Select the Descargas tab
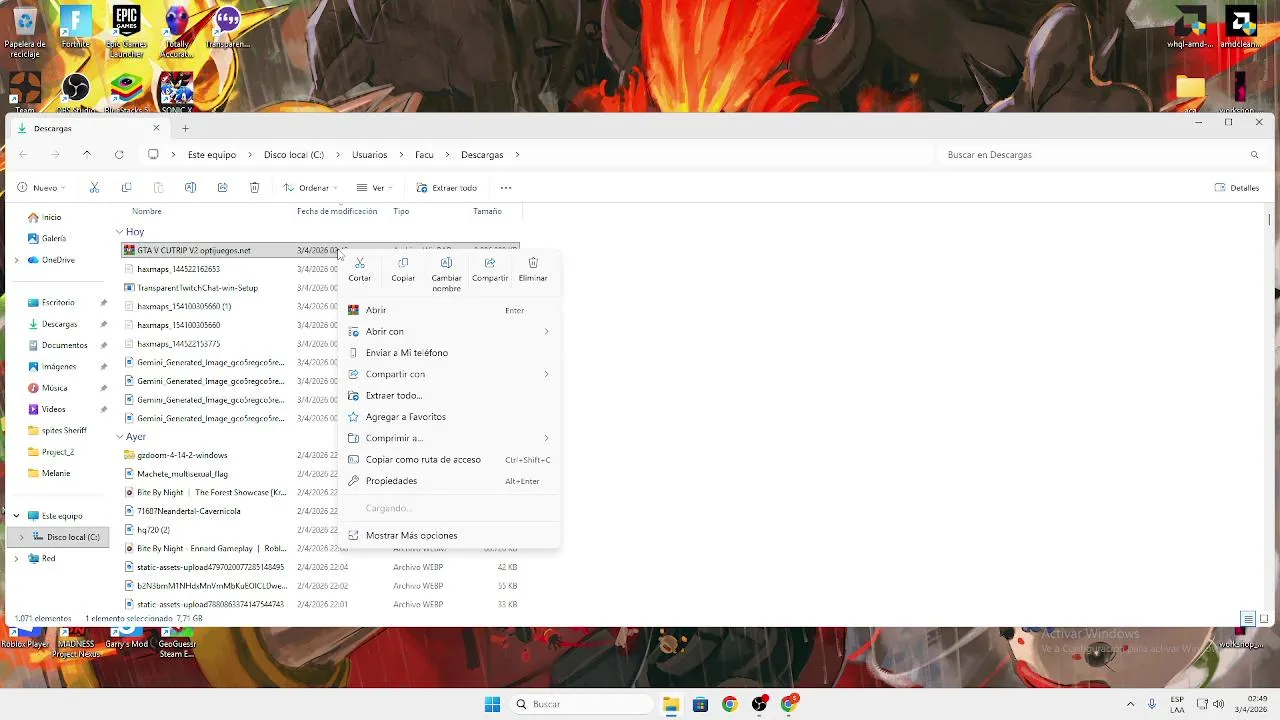1280x720 pixels. coord(87,128)
